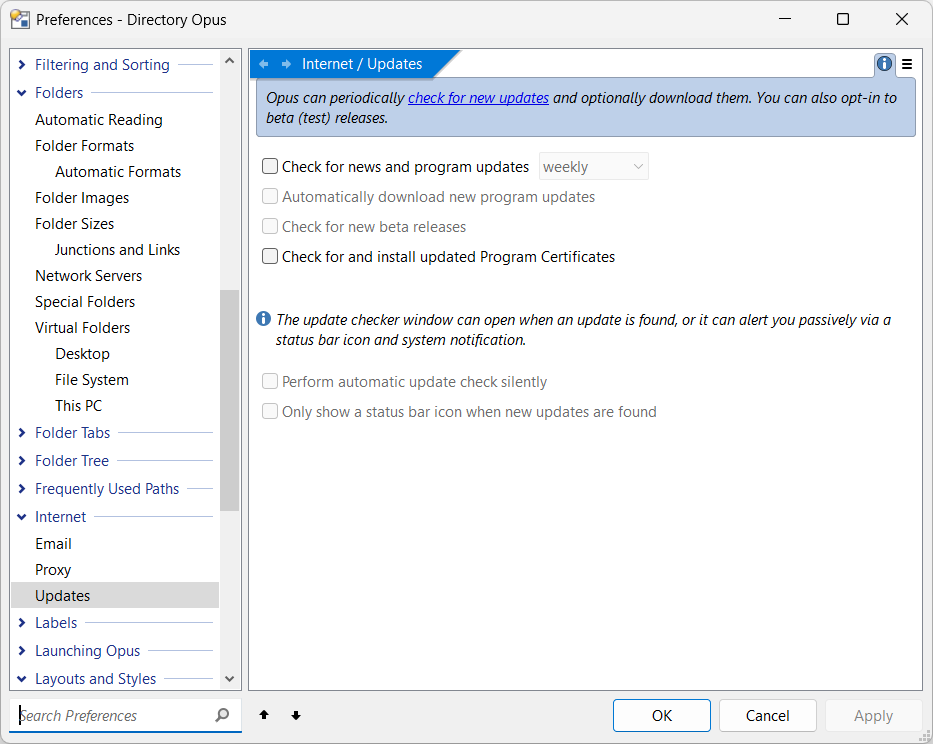Open the weekly frequency dropdown
The width and height of the screenshot is (933, 744).
point(593,167)
